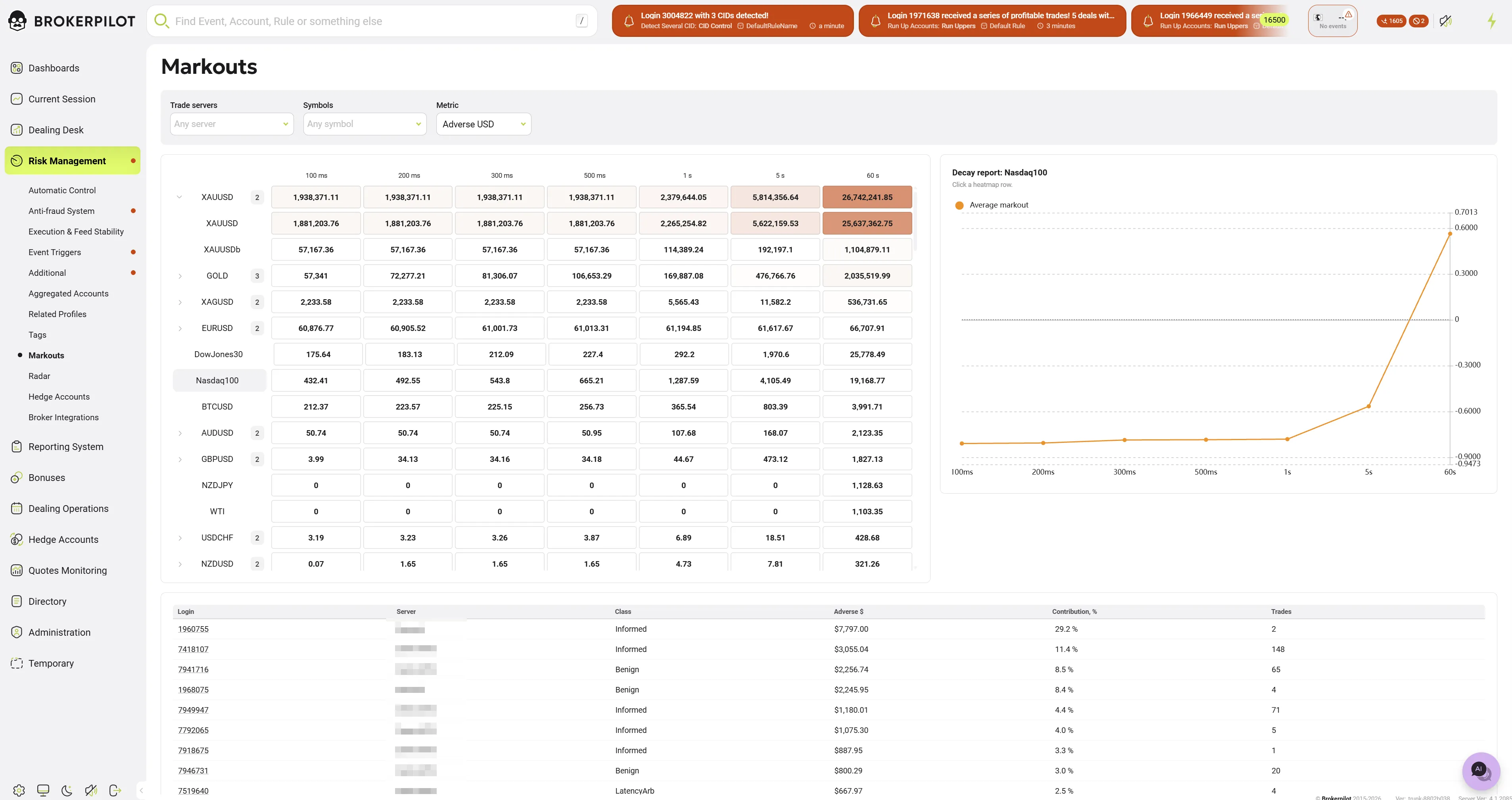Click the blocked count badge showing 2
Screen dimensions: 1512x800
[1419, 21]
